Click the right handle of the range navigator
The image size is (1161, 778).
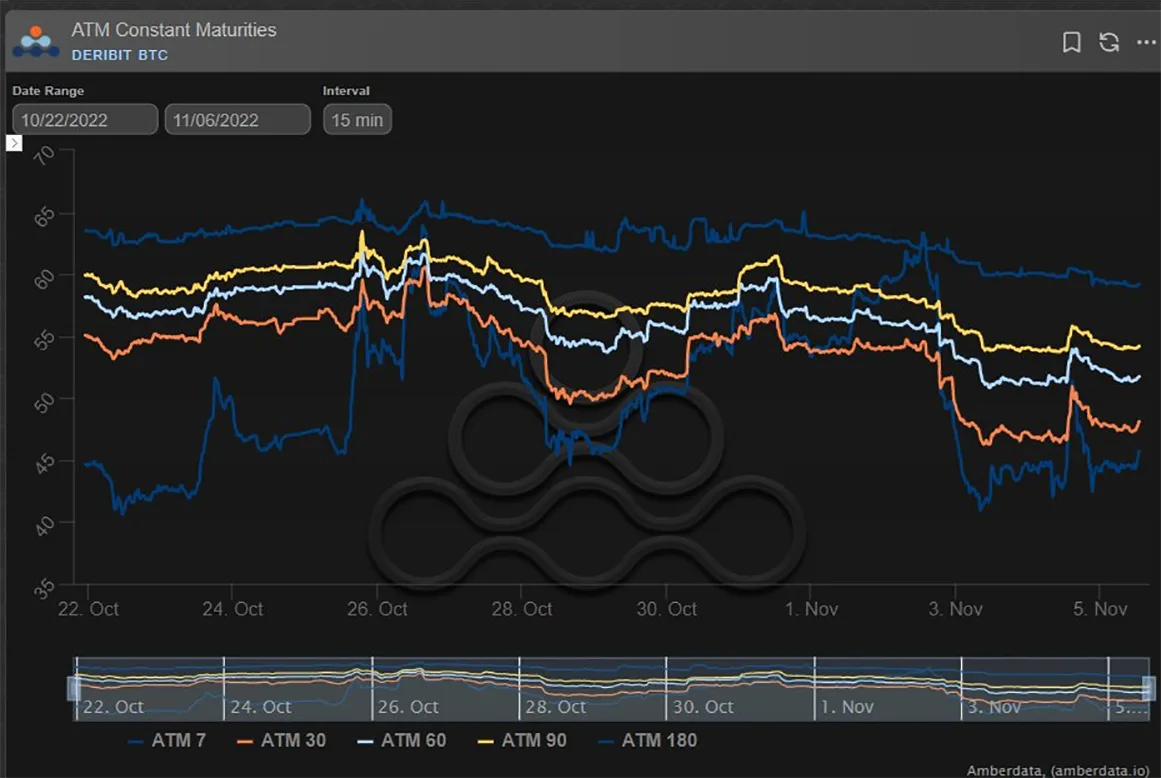tap(1148, 688)
